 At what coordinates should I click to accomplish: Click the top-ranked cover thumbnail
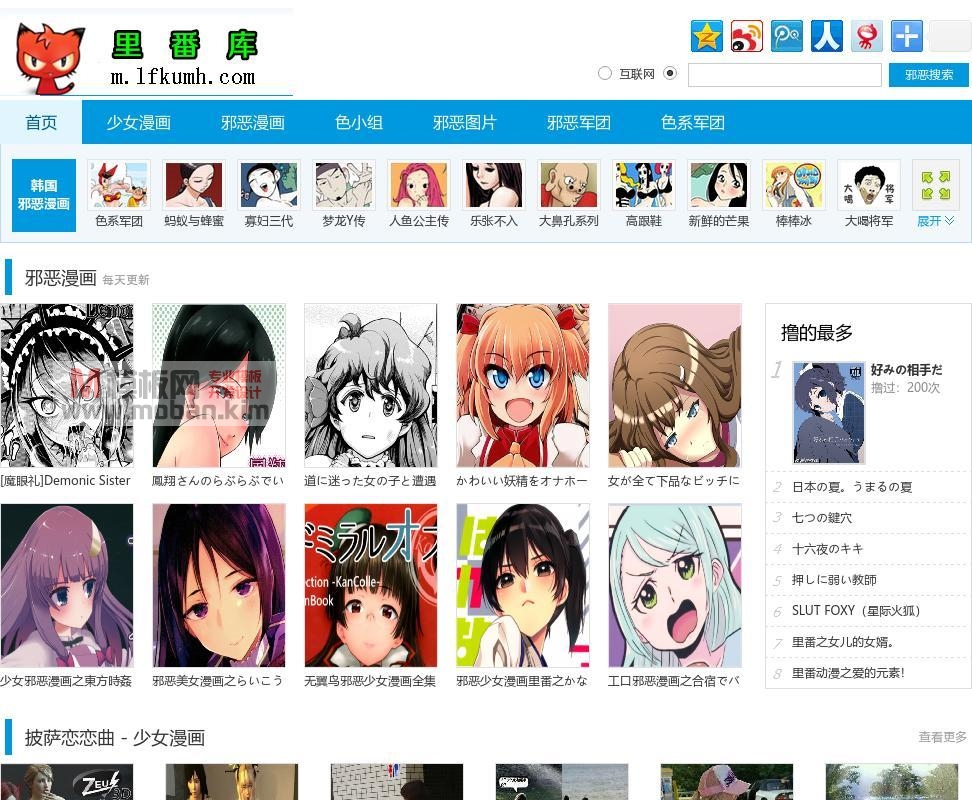[x=829, y=413]
